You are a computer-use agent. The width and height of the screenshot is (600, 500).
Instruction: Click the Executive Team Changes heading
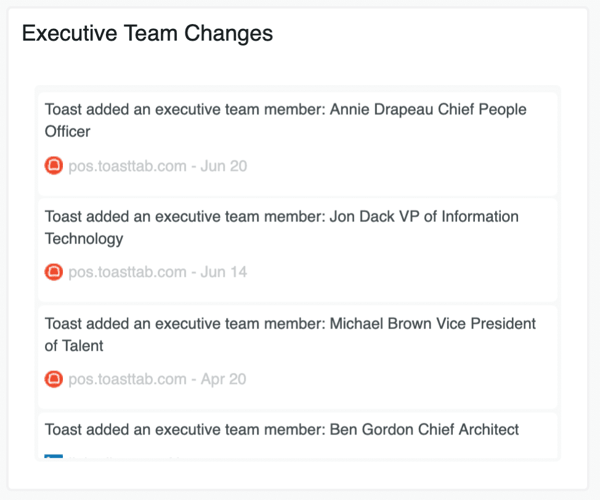(x=147, y=34)
